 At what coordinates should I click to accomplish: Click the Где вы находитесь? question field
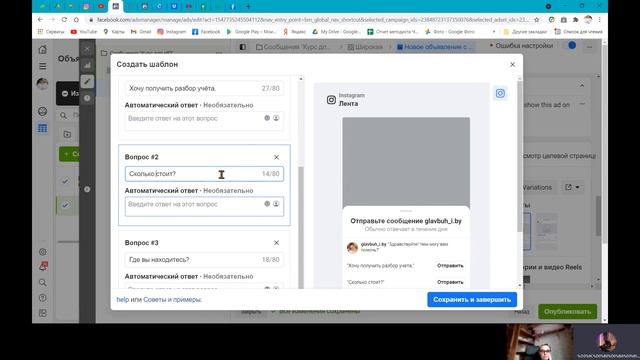(x=204, y=260)
